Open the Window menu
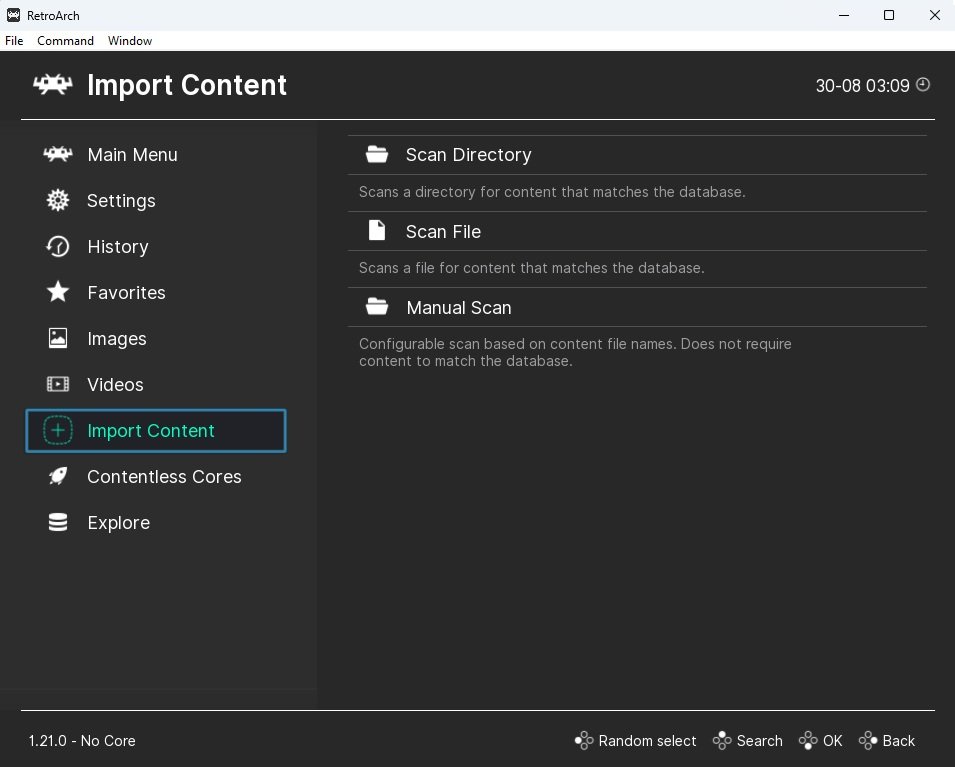955x767 pixels. [x=130, y=41]
